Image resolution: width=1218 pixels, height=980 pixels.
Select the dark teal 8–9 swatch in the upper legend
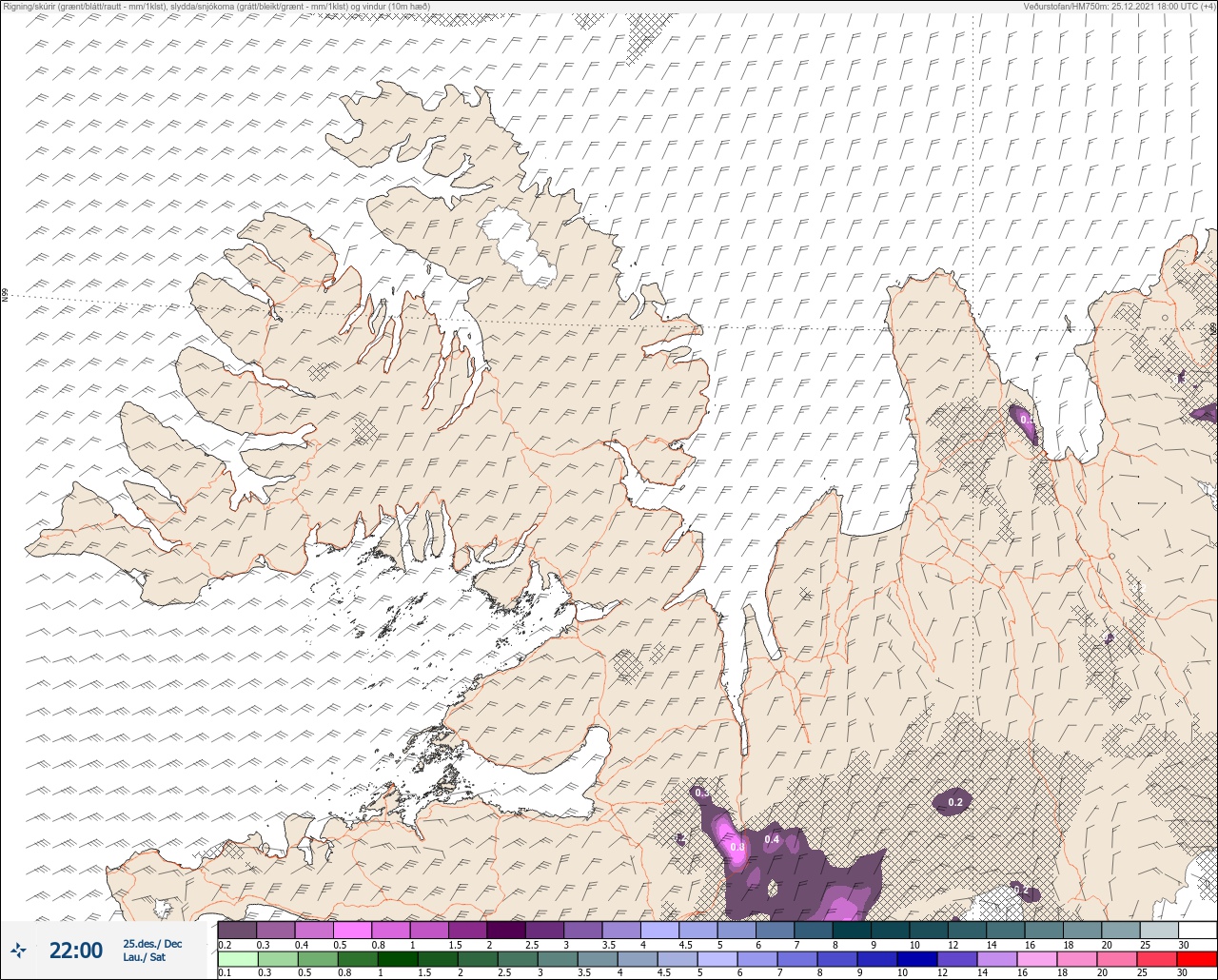[x=852, y=930]
